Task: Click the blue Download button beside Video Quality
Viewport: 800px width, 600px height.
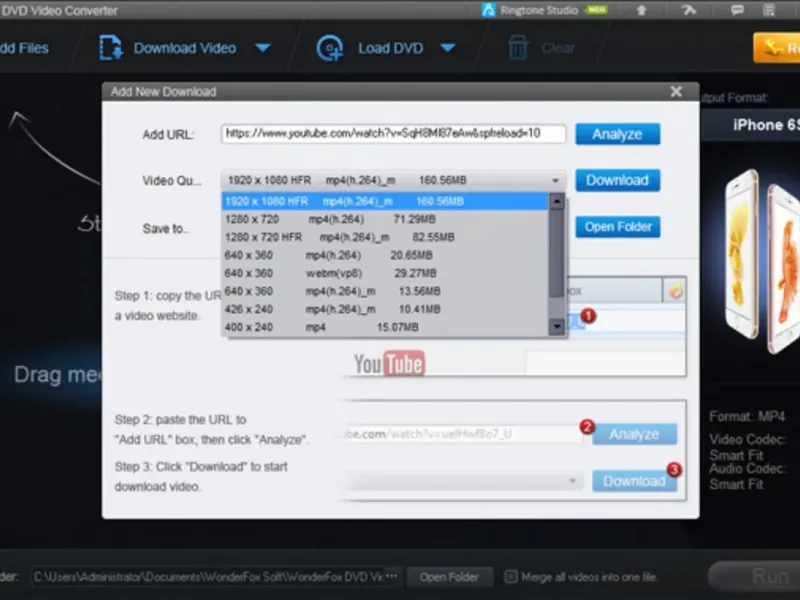Action: tap(617, 181)
